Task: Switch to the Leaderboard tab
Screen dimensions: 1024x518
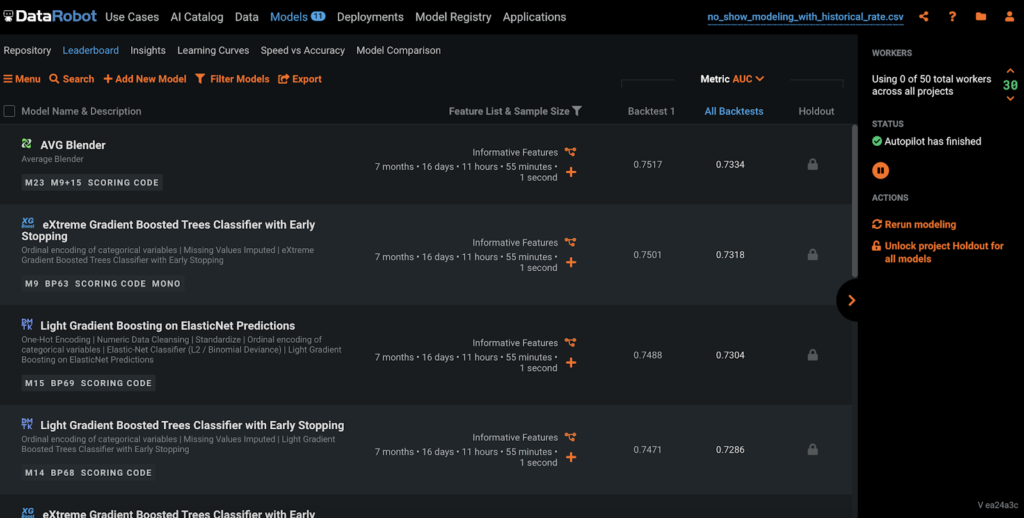Action: [91, 50]
